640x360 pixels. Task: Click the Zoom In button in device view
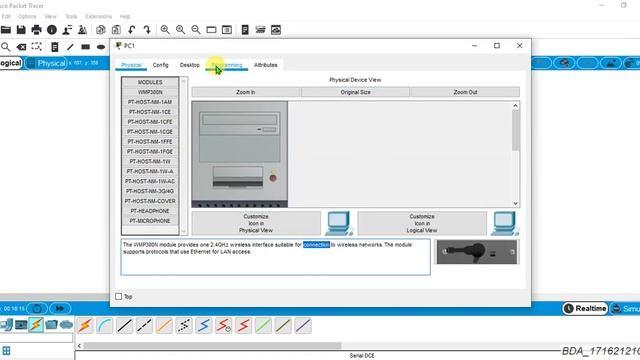pos(246,92)
